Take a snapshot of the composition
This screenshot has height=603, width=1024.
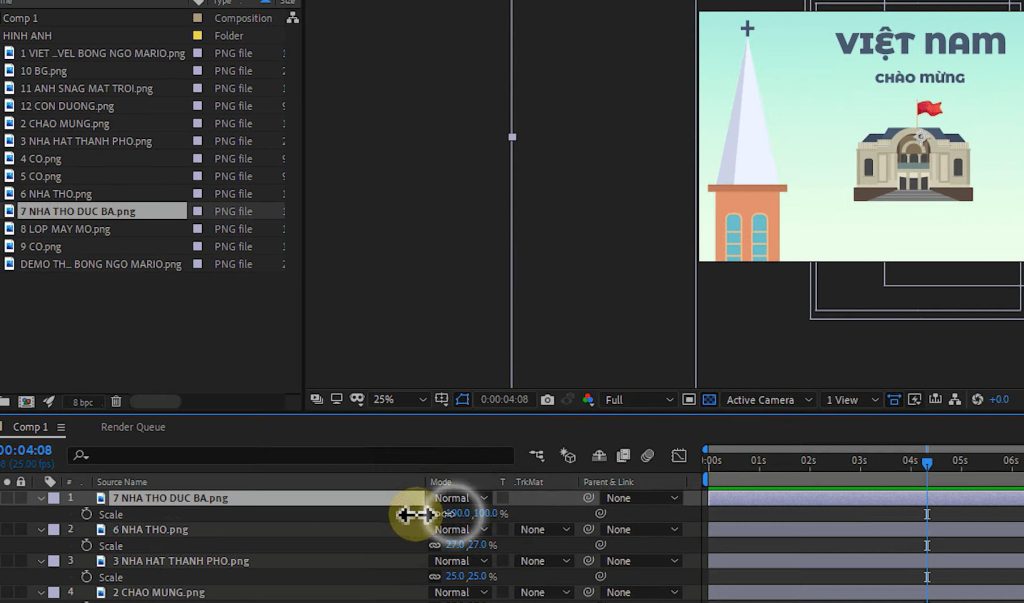(x=547, y=399)
